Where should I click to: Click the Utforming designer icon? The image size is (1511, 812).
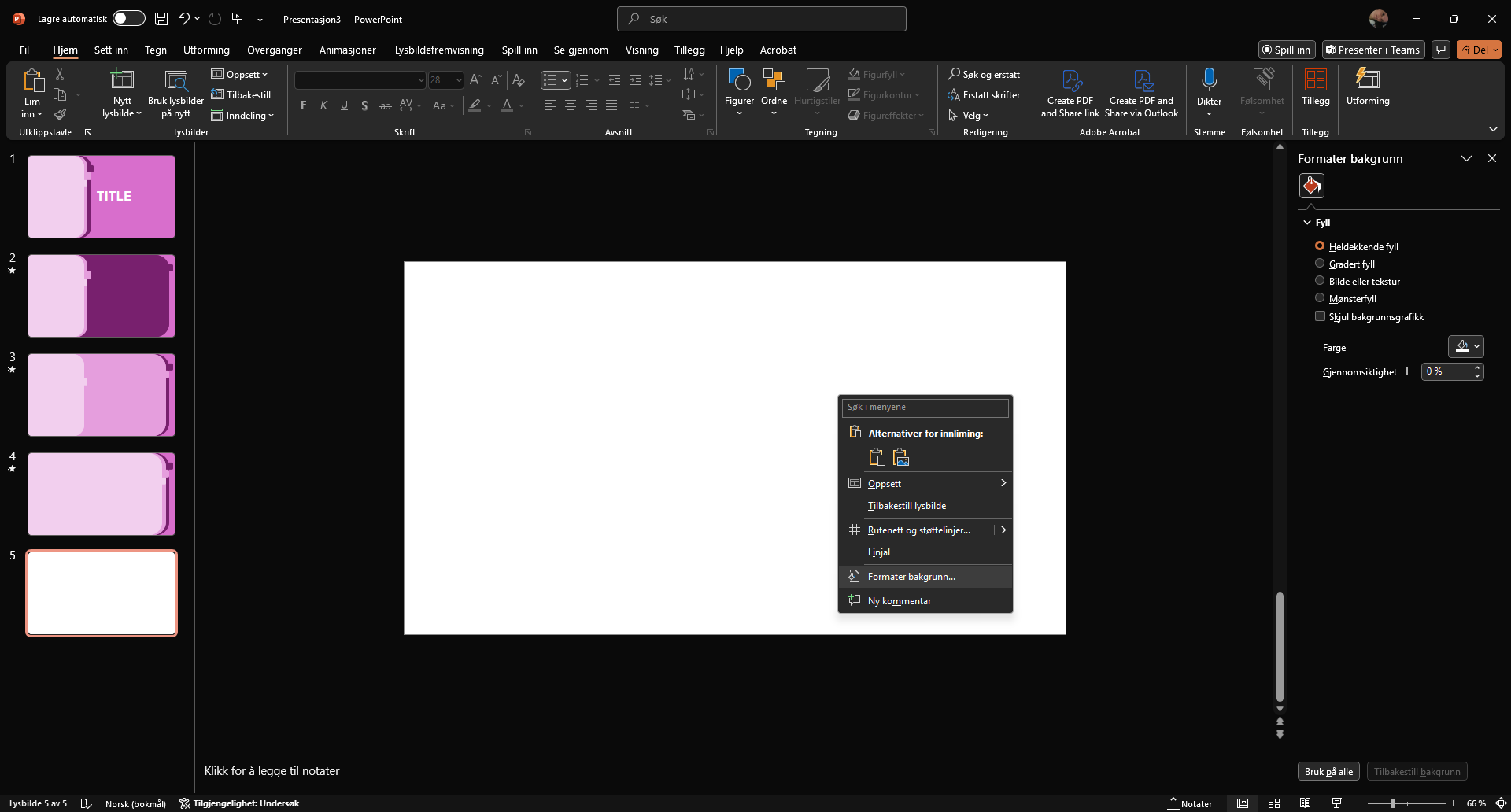click(1367, 80)
